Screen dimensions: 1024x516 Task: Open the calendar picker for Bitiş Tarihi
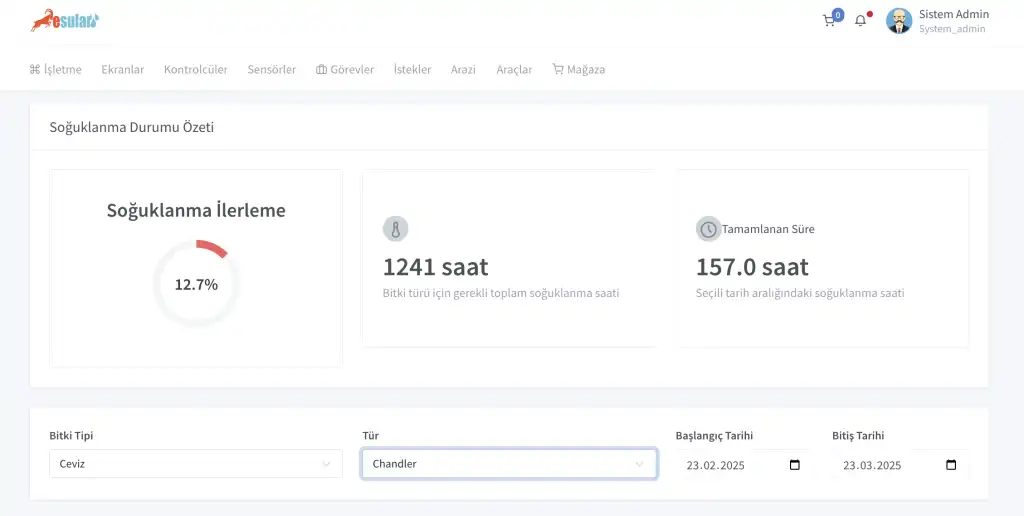point(951,465)
